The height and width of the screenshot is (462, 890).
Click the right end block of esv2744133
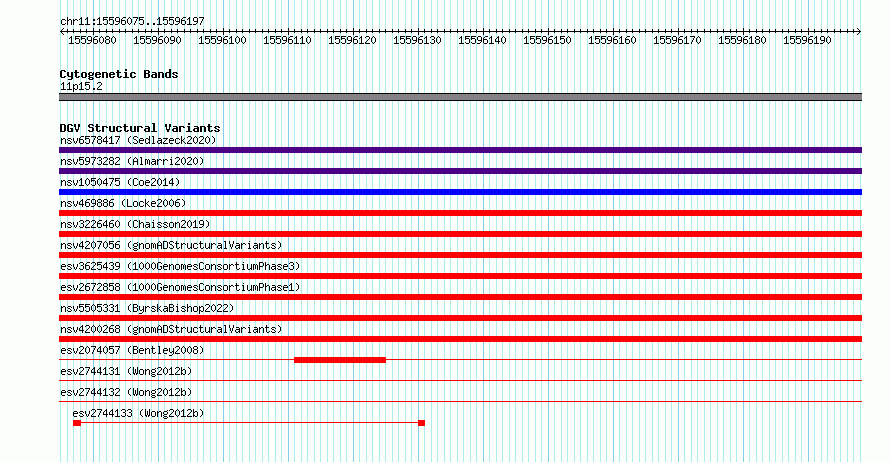421,423
